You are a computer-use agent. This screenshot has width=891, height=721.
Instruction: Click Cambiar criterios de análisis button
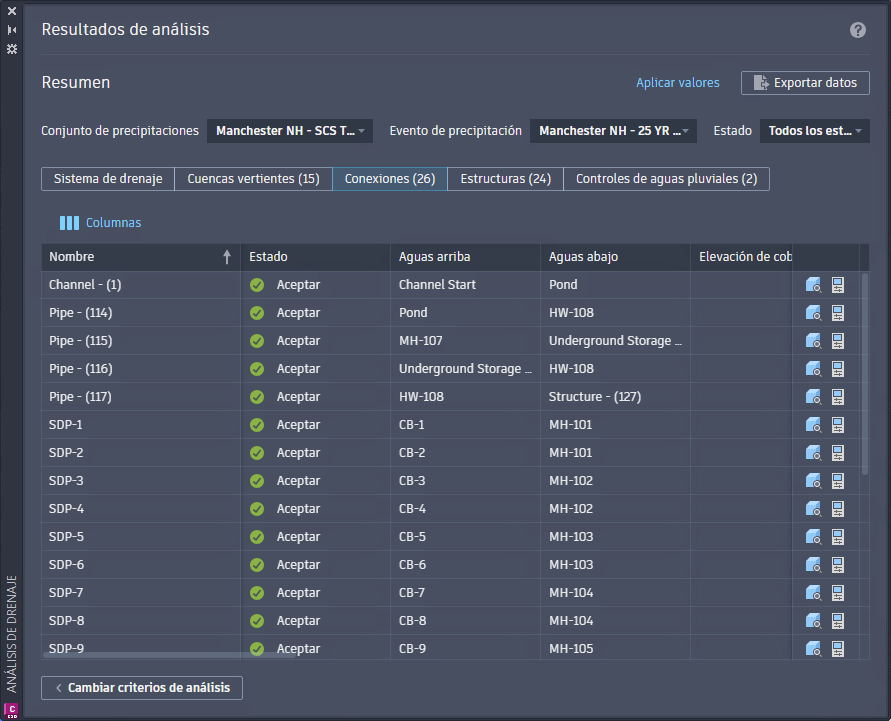tap(142, 687)
